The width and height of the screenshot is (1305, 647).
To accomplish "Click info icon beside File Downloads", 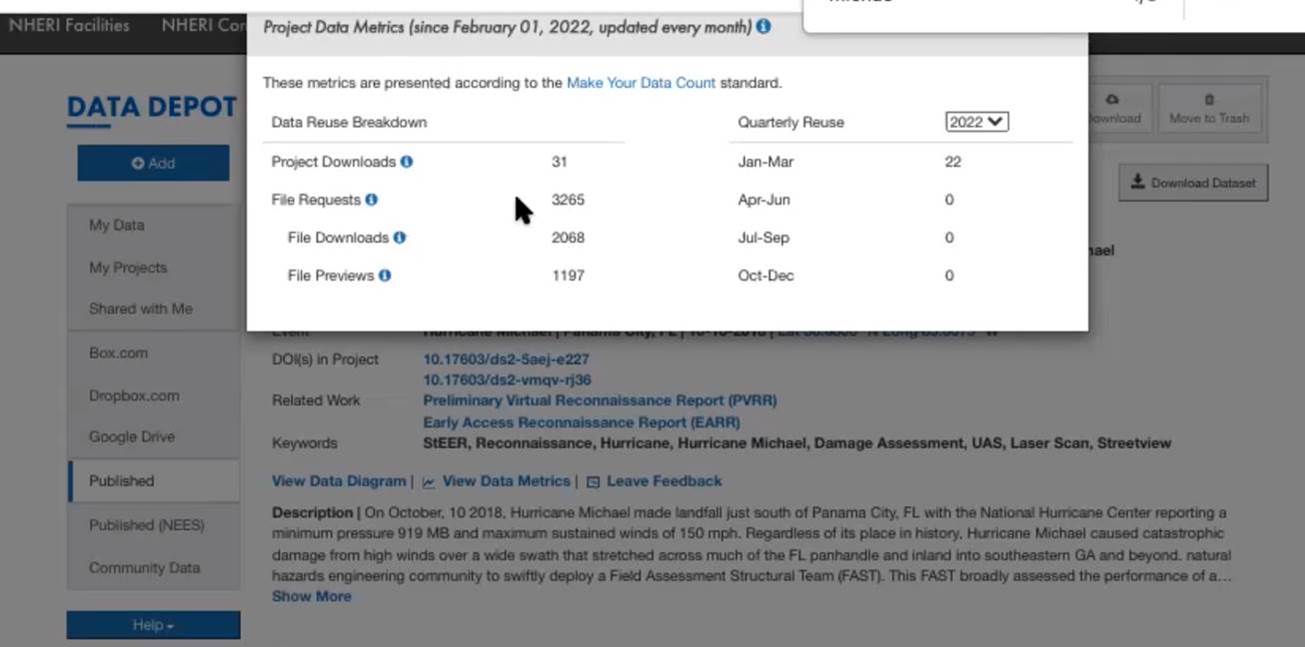I will coord(400,238).
